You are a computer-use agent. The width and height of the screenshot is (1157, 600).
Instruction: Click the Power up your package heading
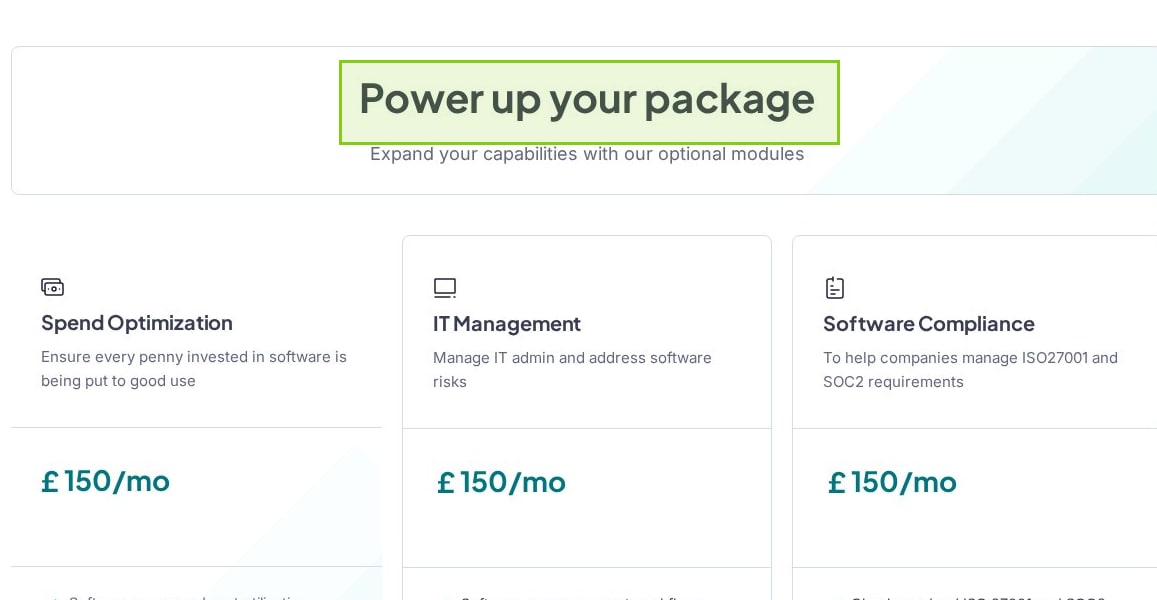tap(587, 99)
